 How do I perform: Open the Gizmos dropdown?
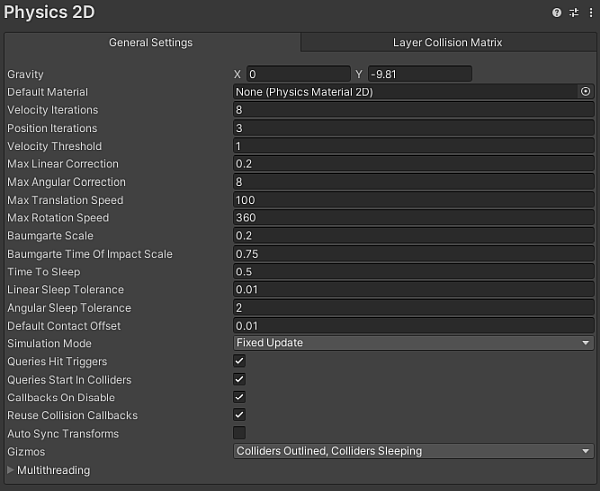pyautogui.click(x=413, y=451)
